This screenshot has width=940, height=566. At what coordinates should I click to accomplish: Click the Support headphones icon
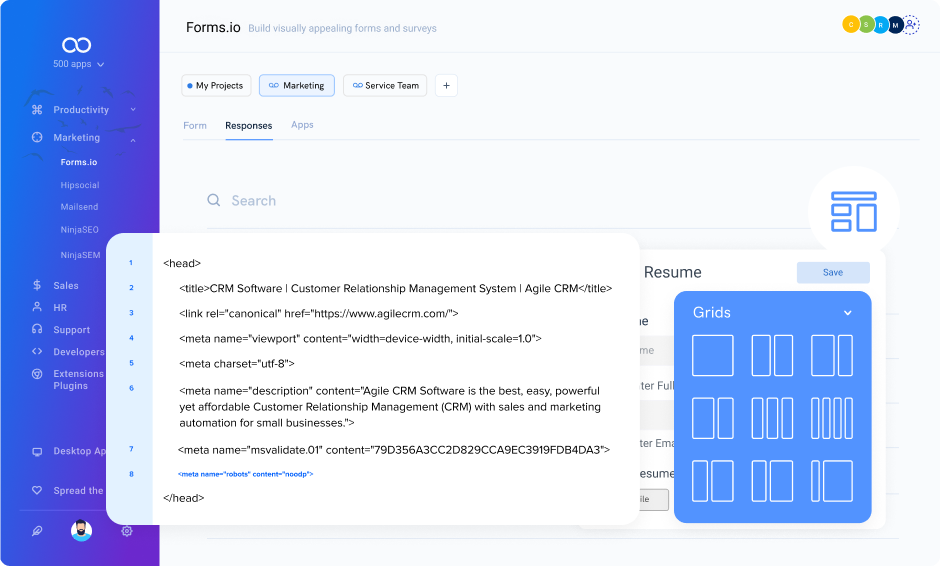click(37, 330)
